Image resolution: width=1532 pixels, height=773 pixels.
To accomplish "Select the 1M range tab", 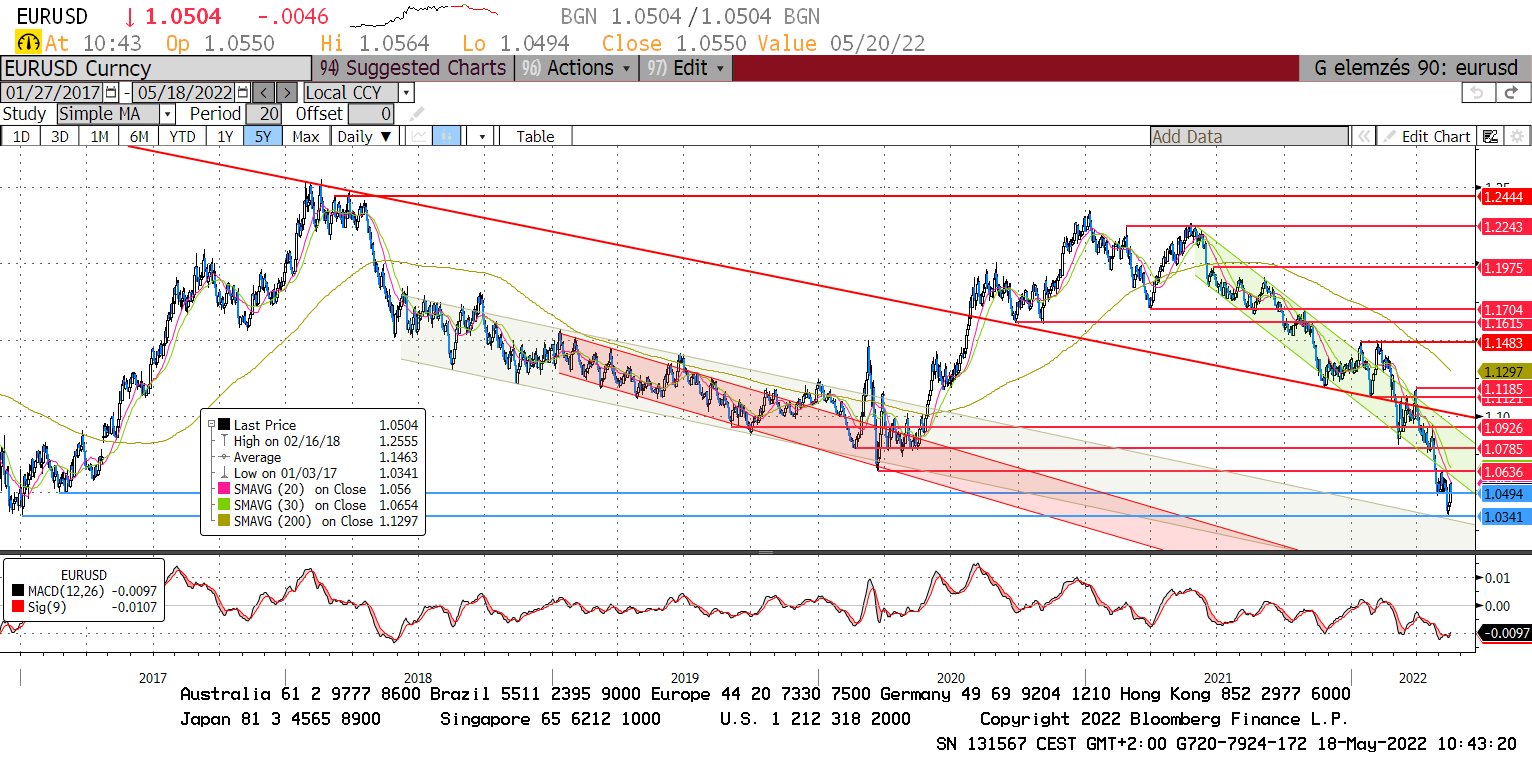I will [99, 136].
